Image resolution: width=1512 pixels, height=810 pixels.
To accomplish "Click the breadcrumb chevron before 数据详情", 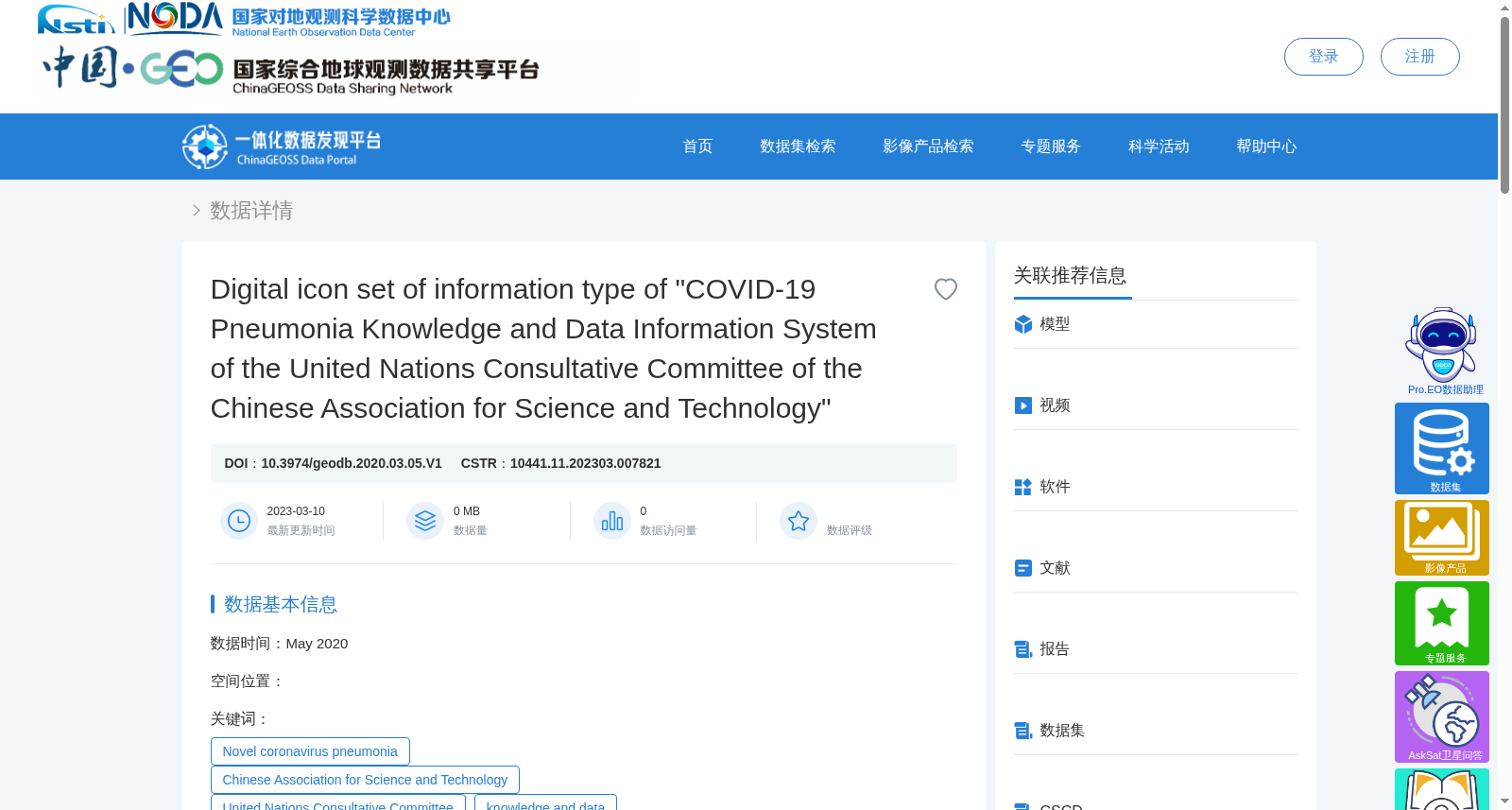I will point(196,210).
